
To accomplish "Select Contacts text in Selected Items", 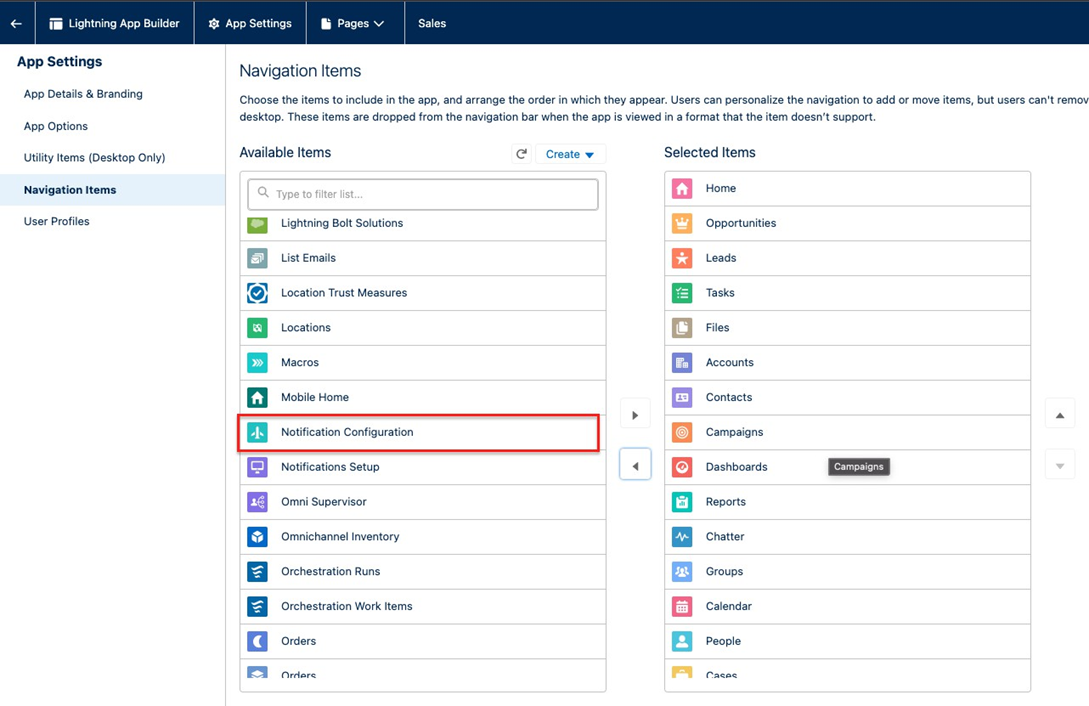I will 729,397.
